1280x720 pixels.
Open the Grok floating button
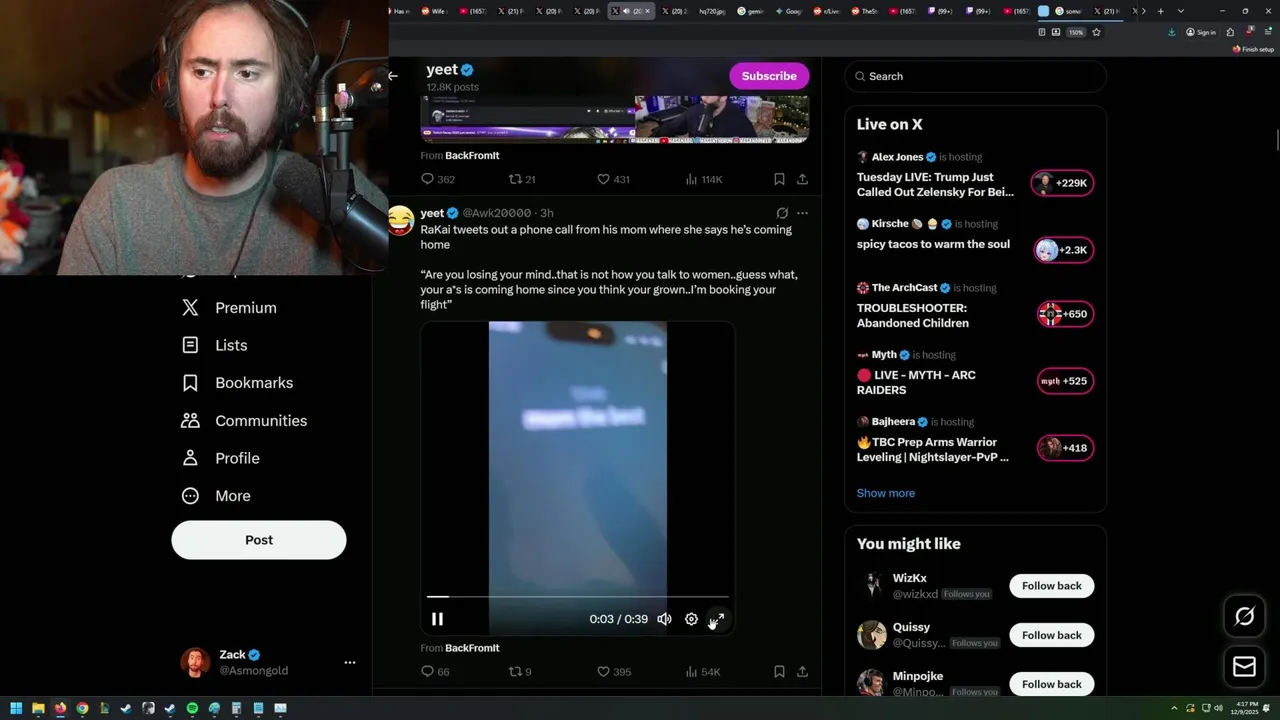[x=1245, y=617]
